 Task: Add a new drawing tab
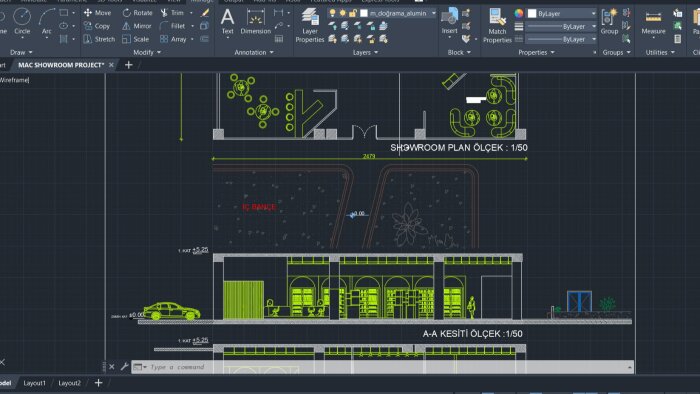coord(129,65)
